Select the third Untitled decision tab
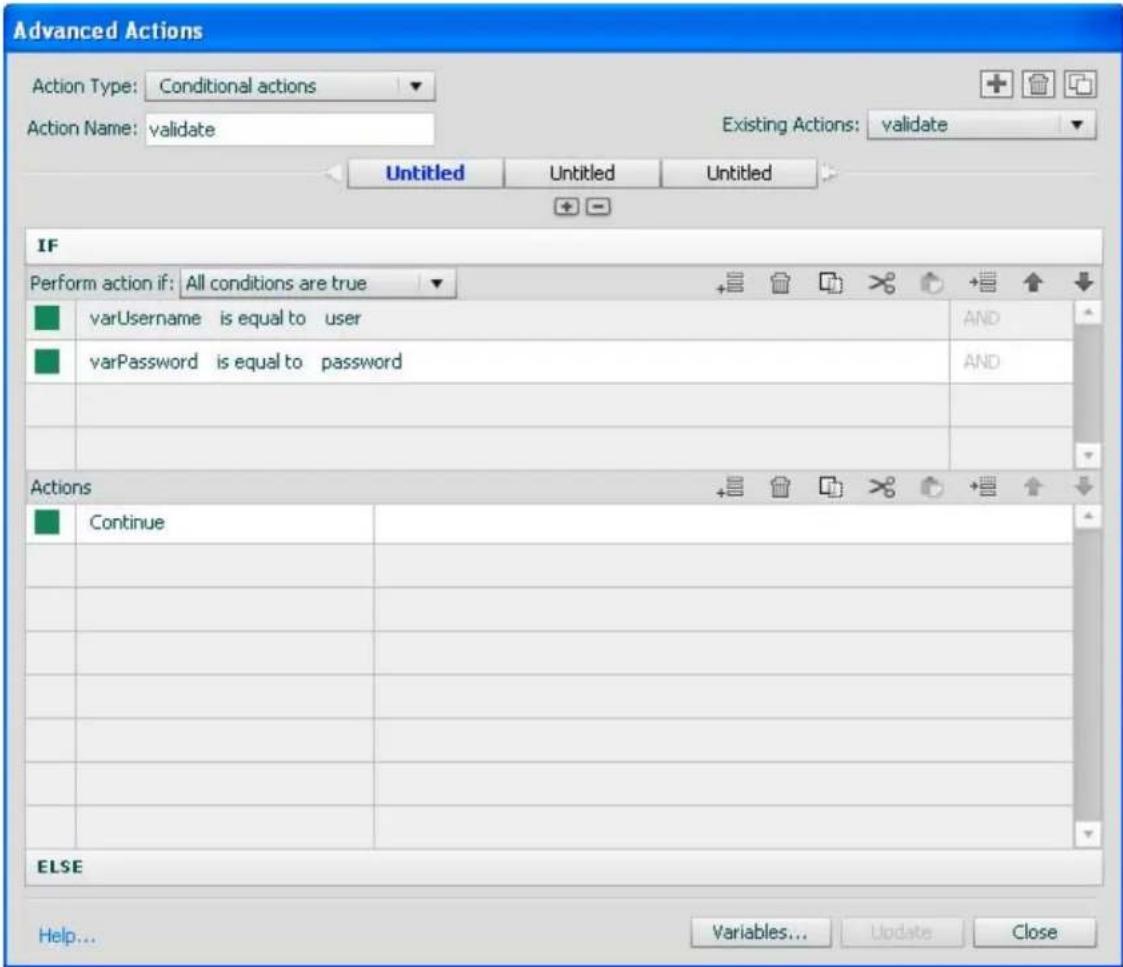This screenshot has height=967, width=1123. click(739, 173)
